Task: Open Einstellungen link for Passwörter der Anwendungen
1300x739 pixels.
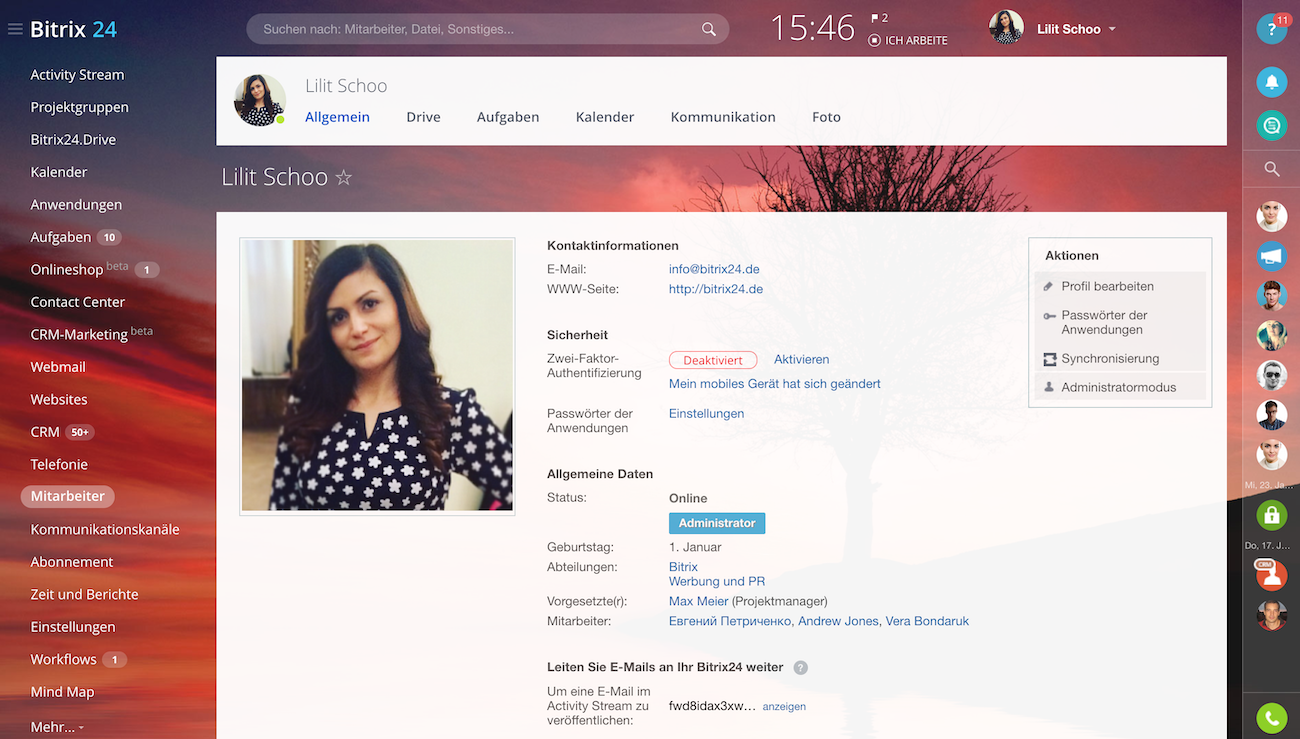Action: pos(706,414)
